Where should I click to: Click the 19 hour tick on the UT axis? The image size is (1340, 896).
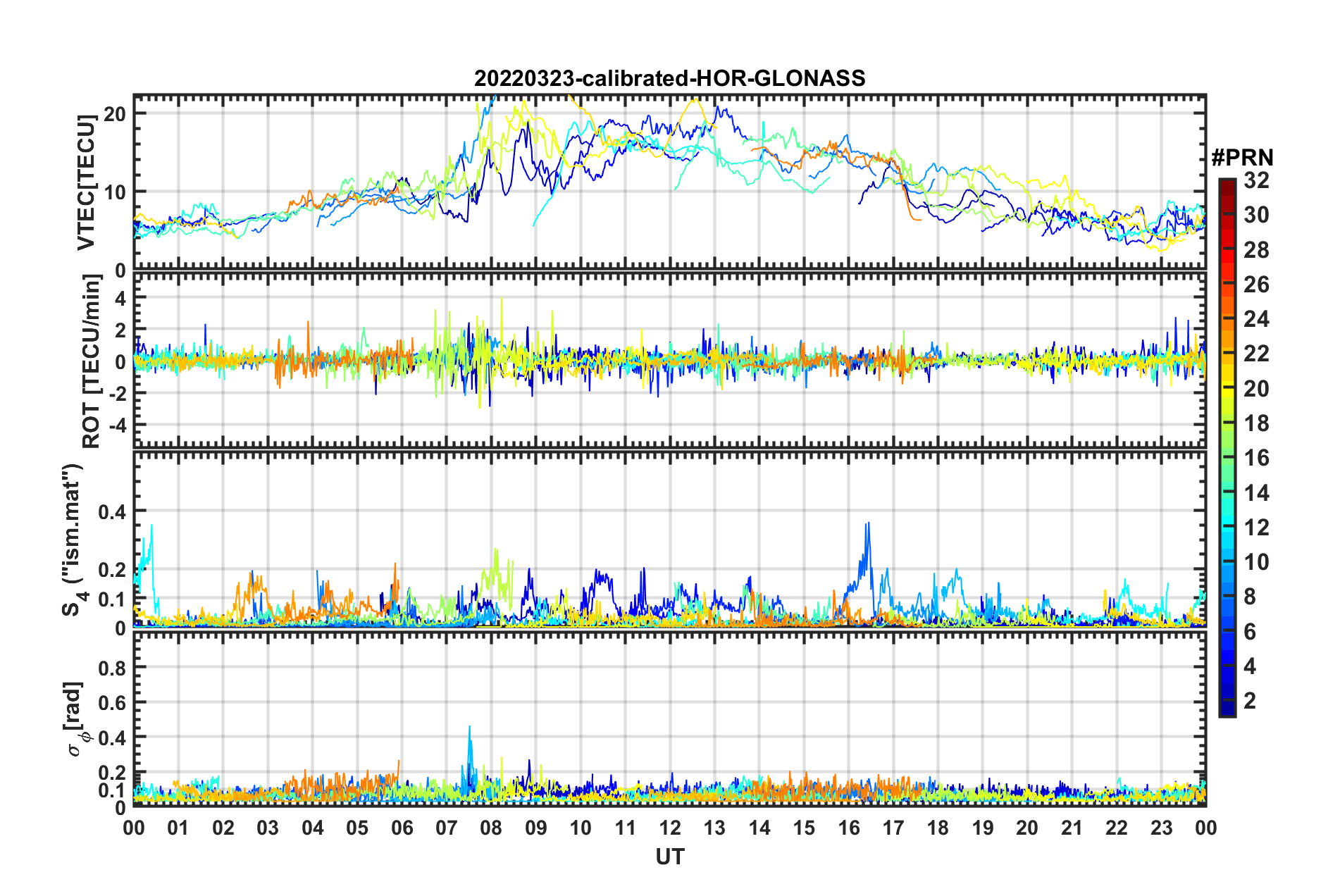pyautogui.click(x=983, y=827)
